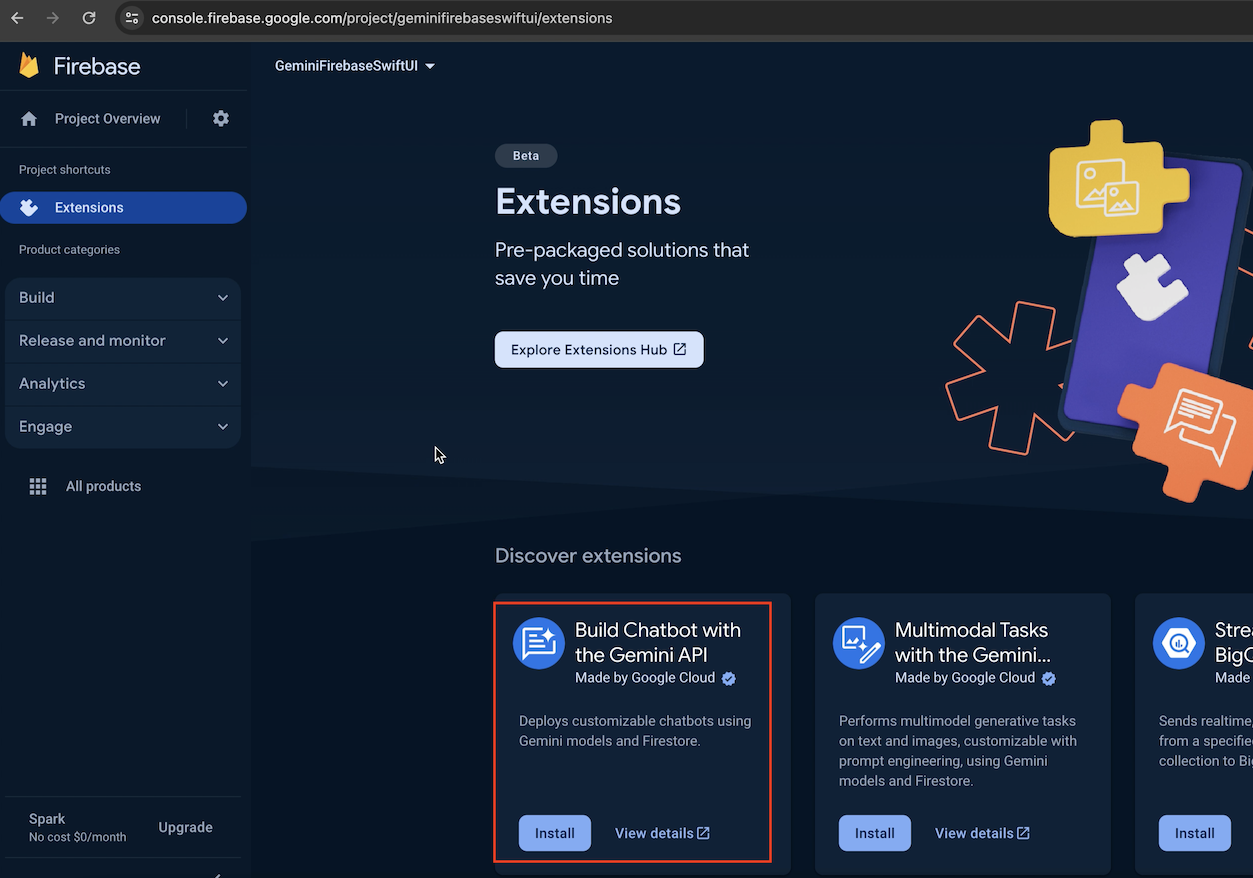Reload the page with browser refresh icon
The height and width of the screenshot is (878, 1253).
tap(89, 18)
